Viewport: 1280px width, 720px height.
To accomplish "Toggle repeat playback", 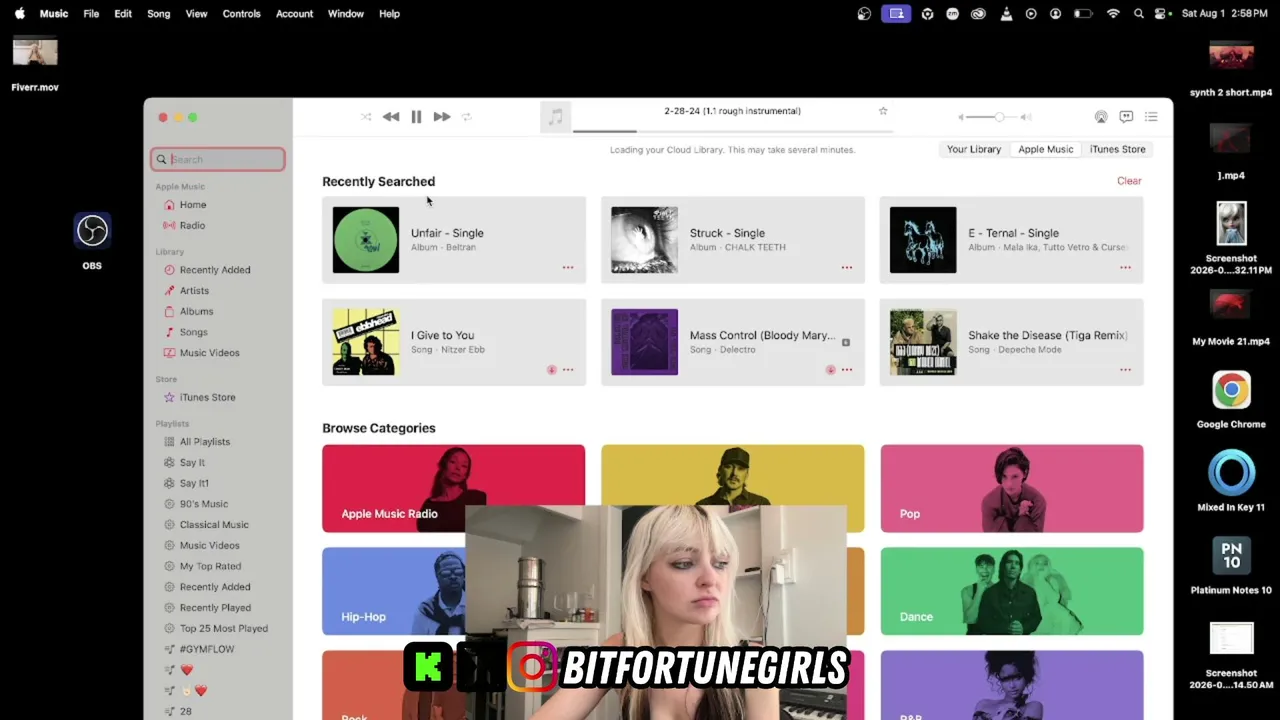I will 466,117.
